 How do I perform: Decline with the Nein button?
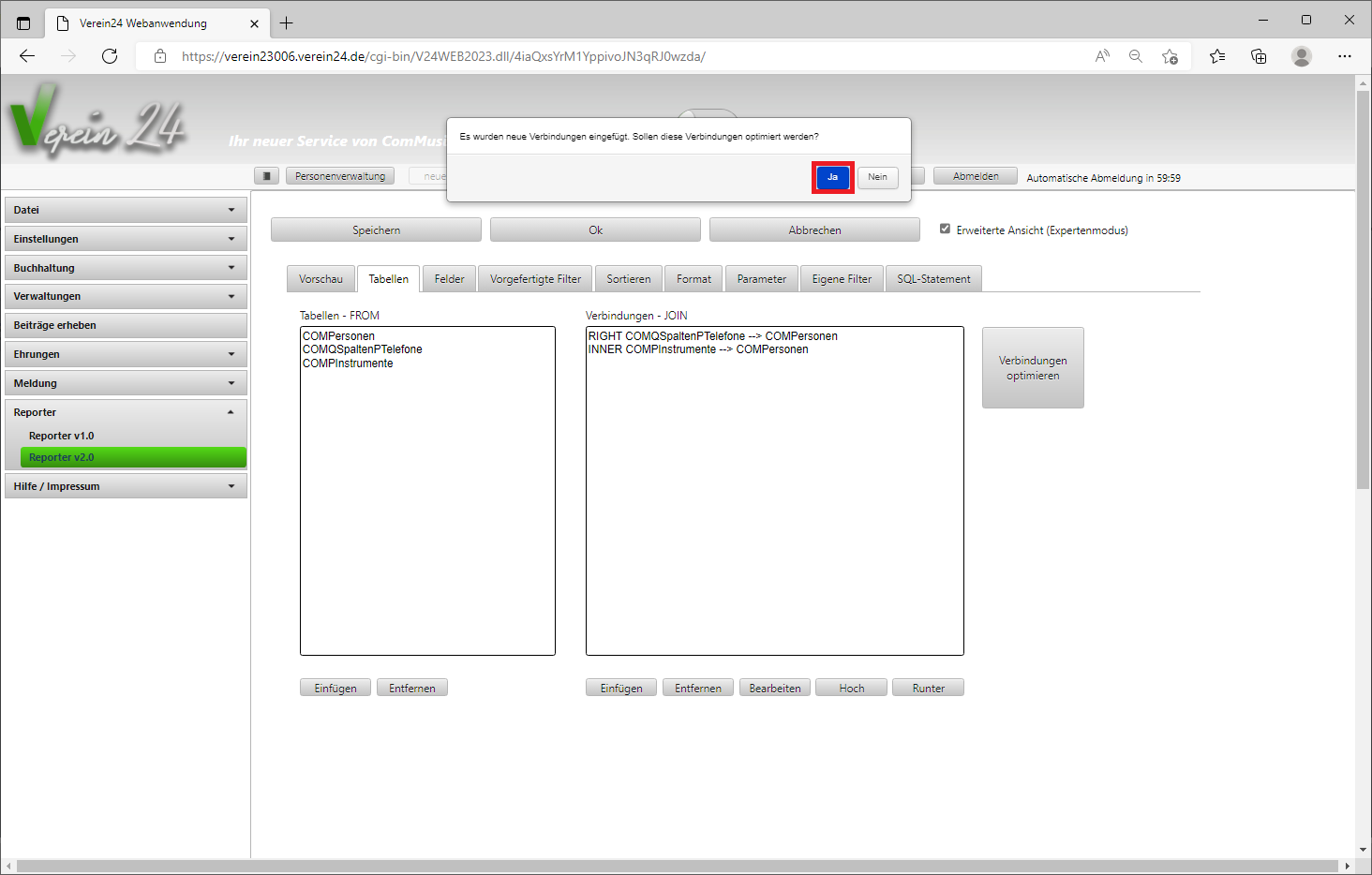coord(877,177)
